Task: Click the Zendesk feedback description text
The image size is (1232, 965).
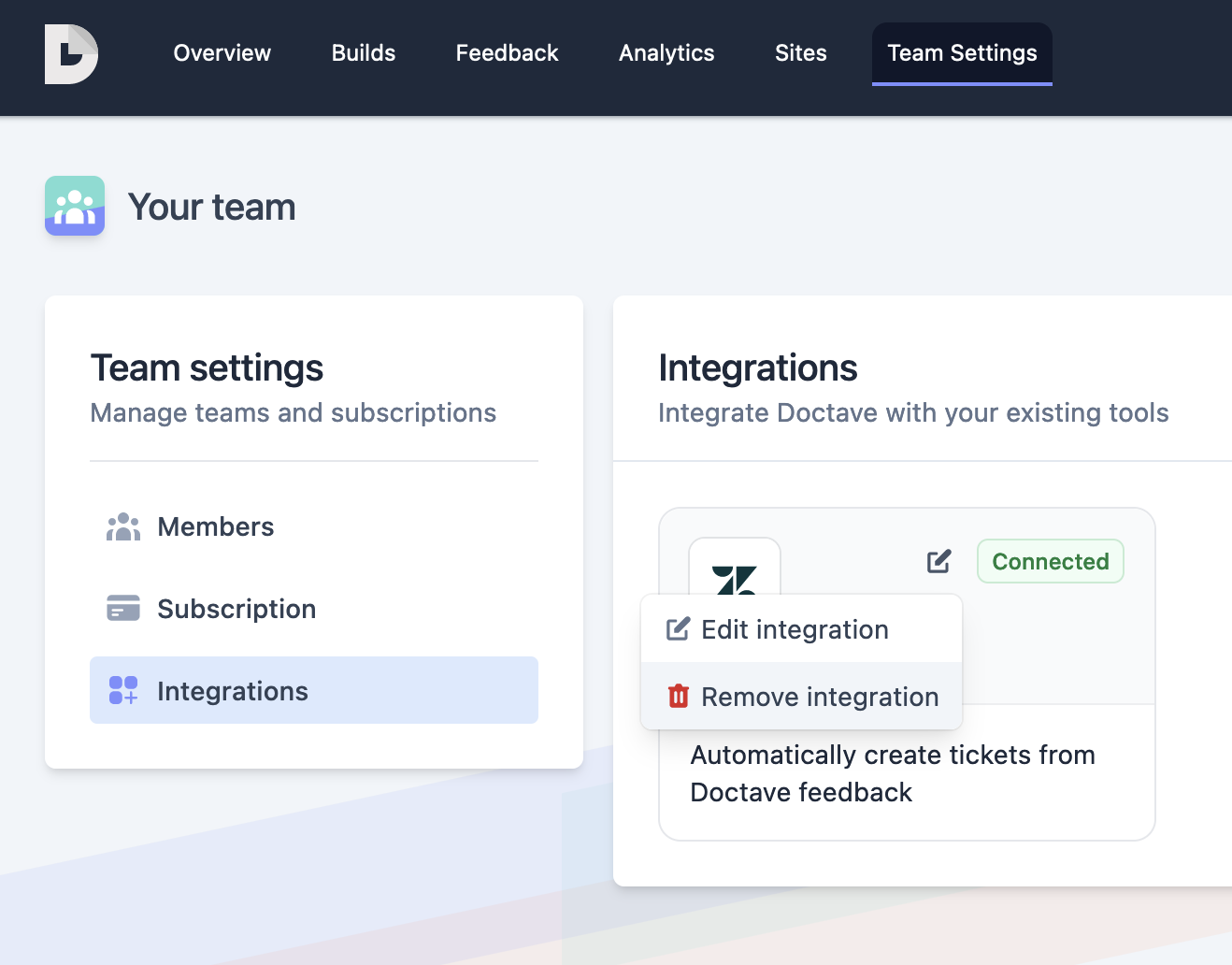Action: (x=892, y=773)
